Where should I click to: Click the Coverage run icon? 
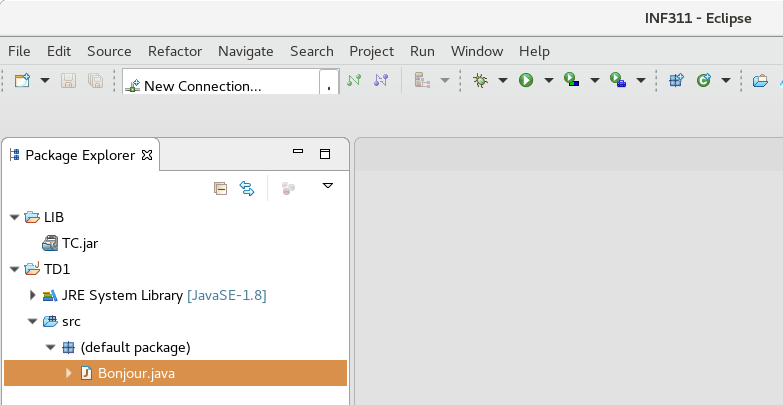[x=571, y=80]
